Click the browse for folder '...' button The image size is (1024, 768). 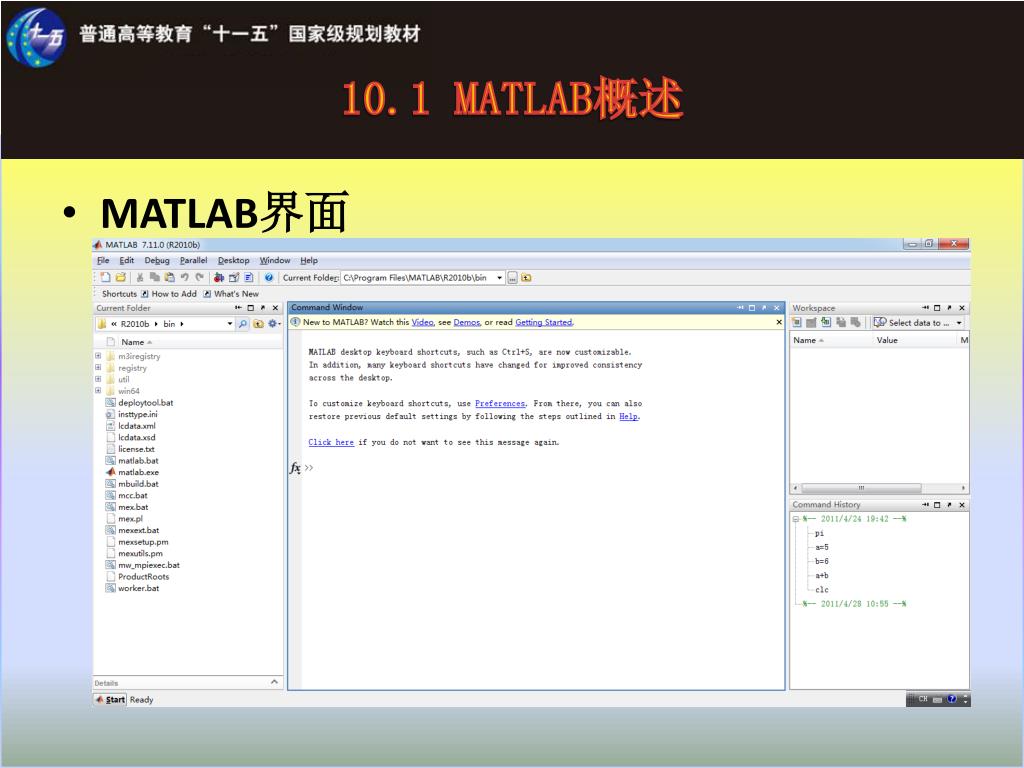(x=513, y=278)
